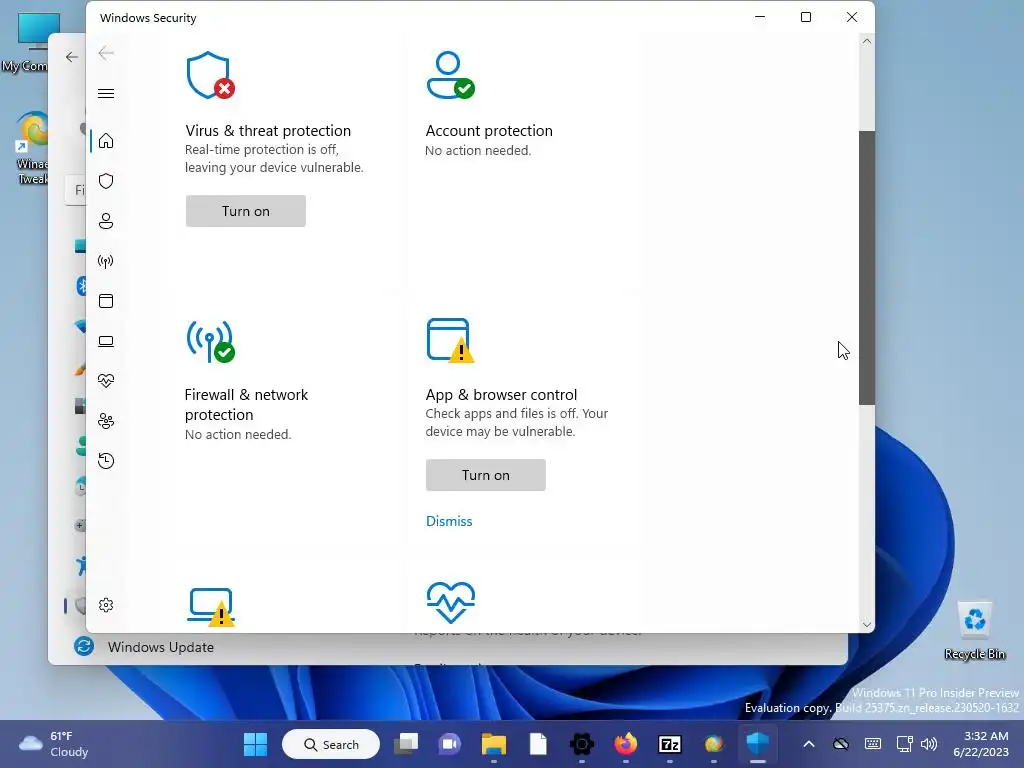This screenshot has width=1024, height=768.
Task: Open Firewall & network protection heading
Action: [246, 405]
